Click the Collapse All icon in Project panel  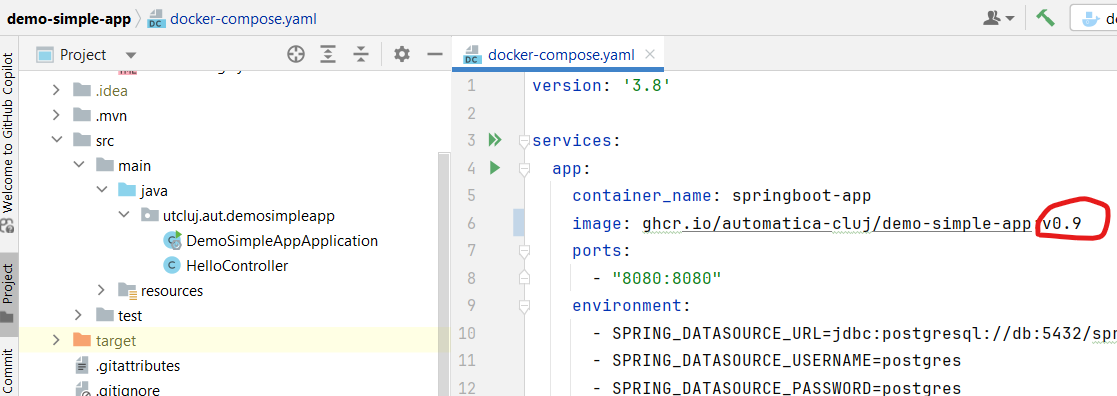[x=362, y=54]
